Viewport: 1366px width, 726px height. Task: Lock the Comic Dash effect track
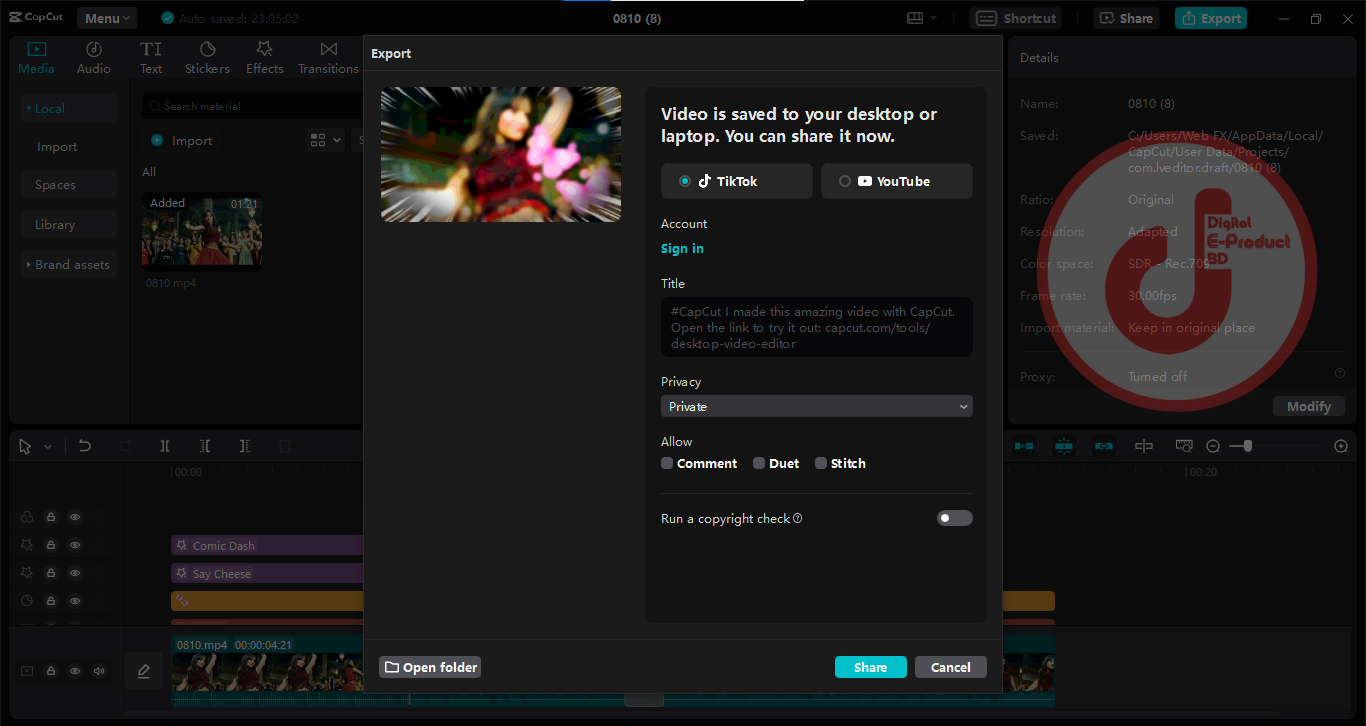pos(51,545)
